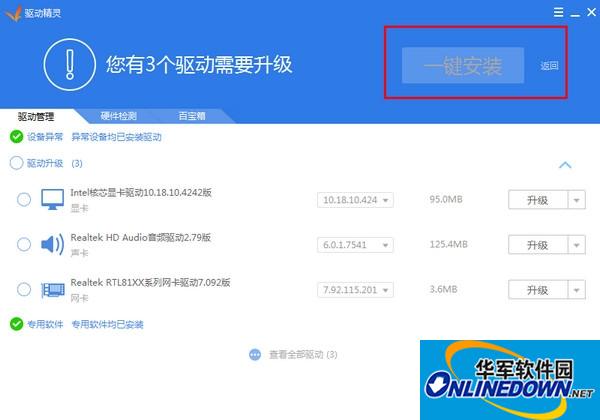Click 升级 button for Realtek RTL81XX driver
Screen dimensions: 600x420
537,290
